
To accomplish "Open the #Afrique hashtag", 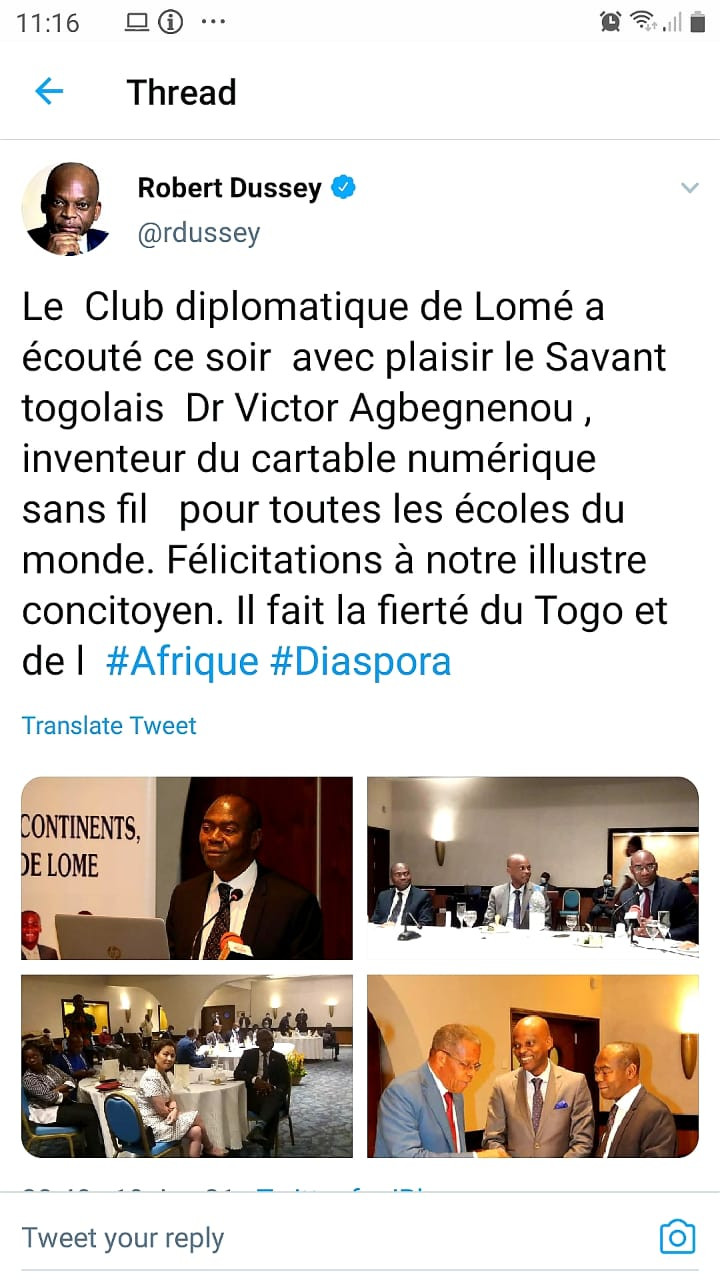I will pos(182,661).
